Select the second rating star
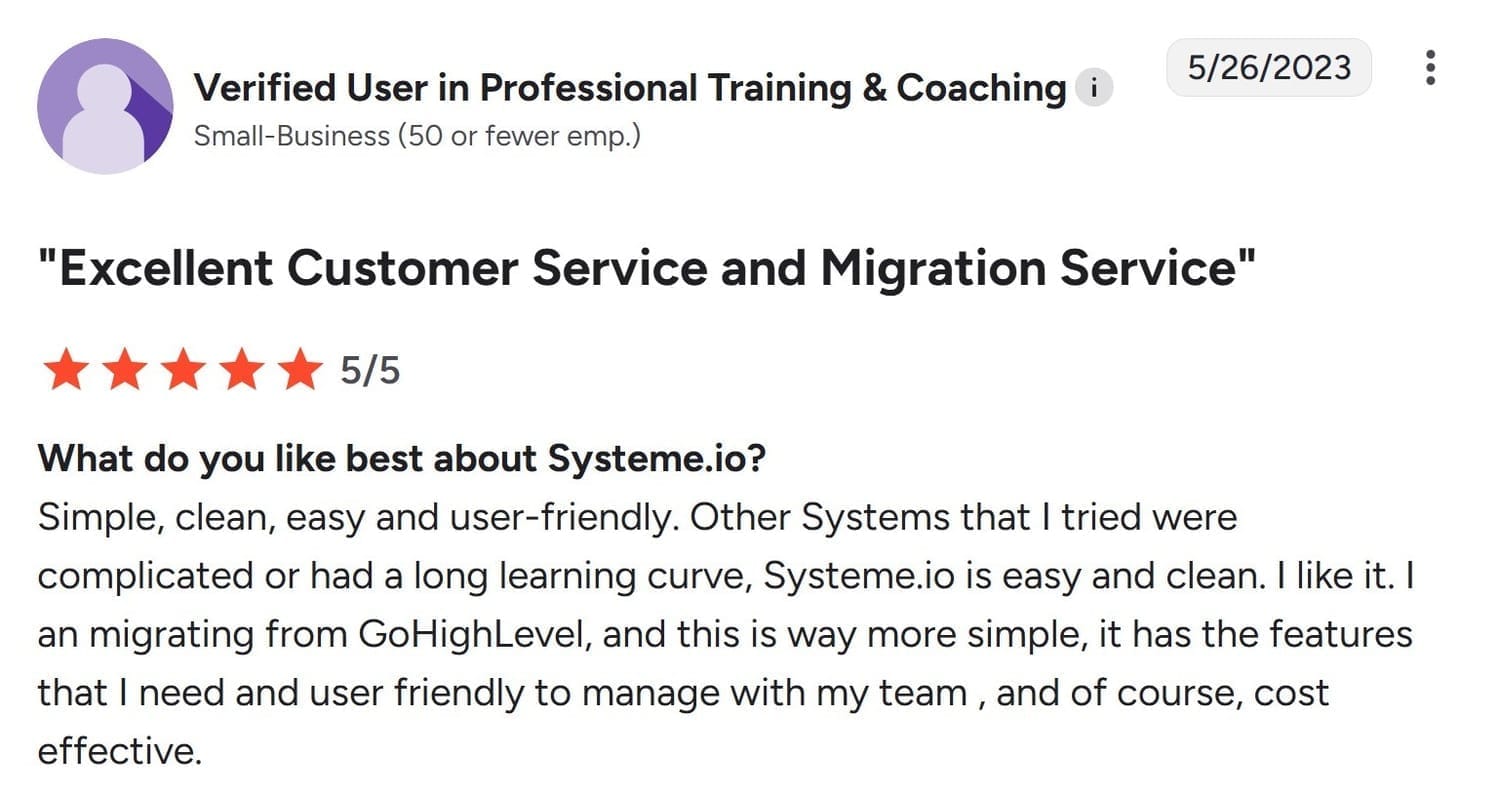Image resolution: width=1500 pixels, height=800 pixels. click(124, 370)
